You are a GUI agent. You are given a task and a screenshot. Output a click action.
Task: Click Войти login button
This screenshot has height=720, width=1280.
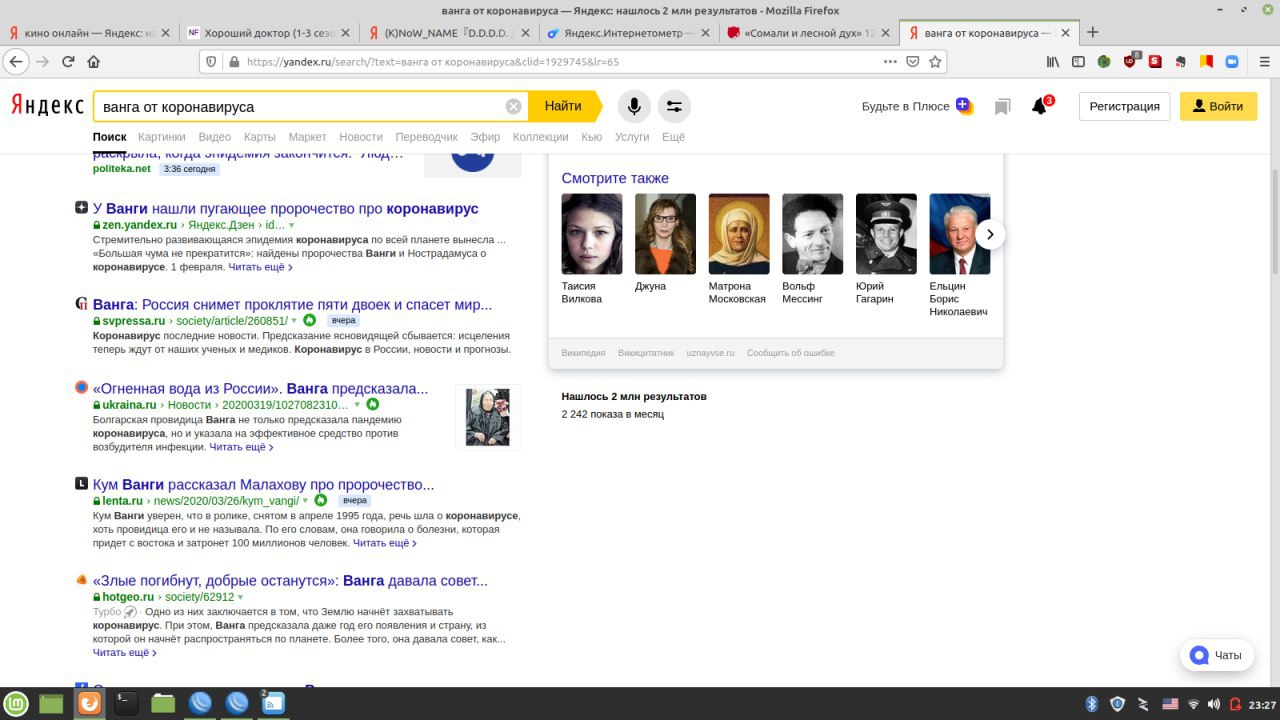(x=1218, y=106)
